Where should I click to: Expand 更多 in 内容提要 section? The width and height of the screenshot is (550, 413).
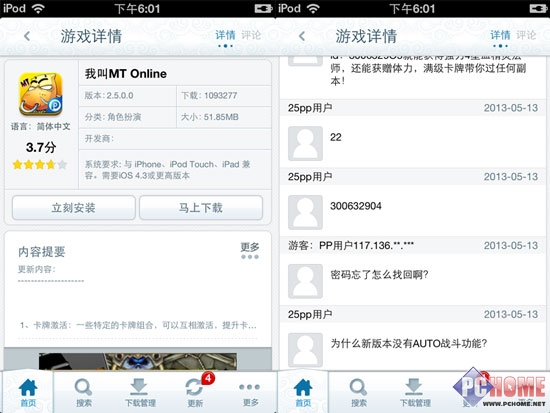coord(250,250)
